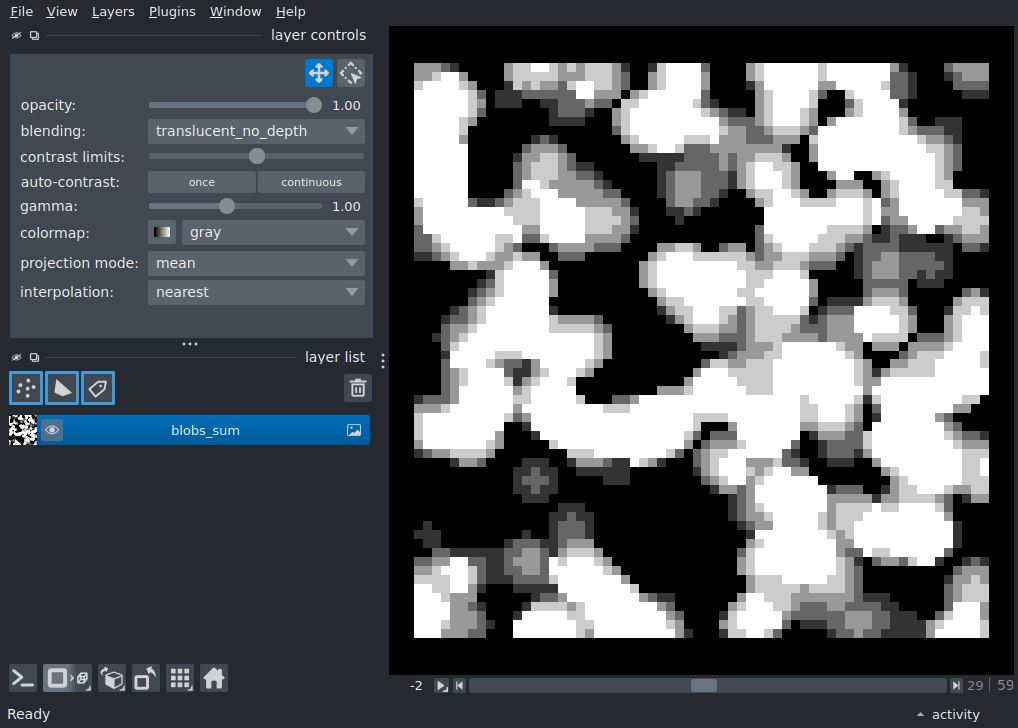The height and width of the screenshot is (728, 1018).
Task: Select the transform layer mode icon
Action: 351,73
